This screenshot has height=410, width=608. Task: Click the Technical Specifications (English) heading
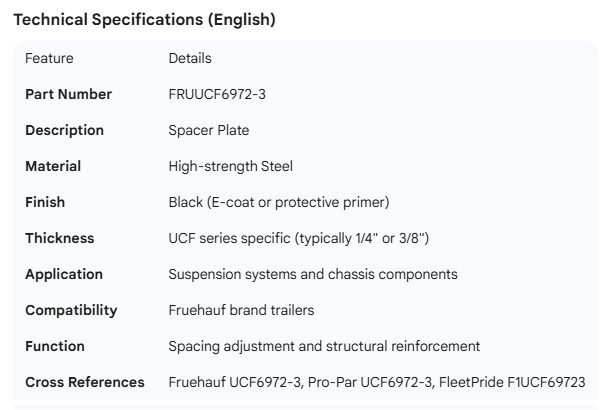click(x=144, y=19)
